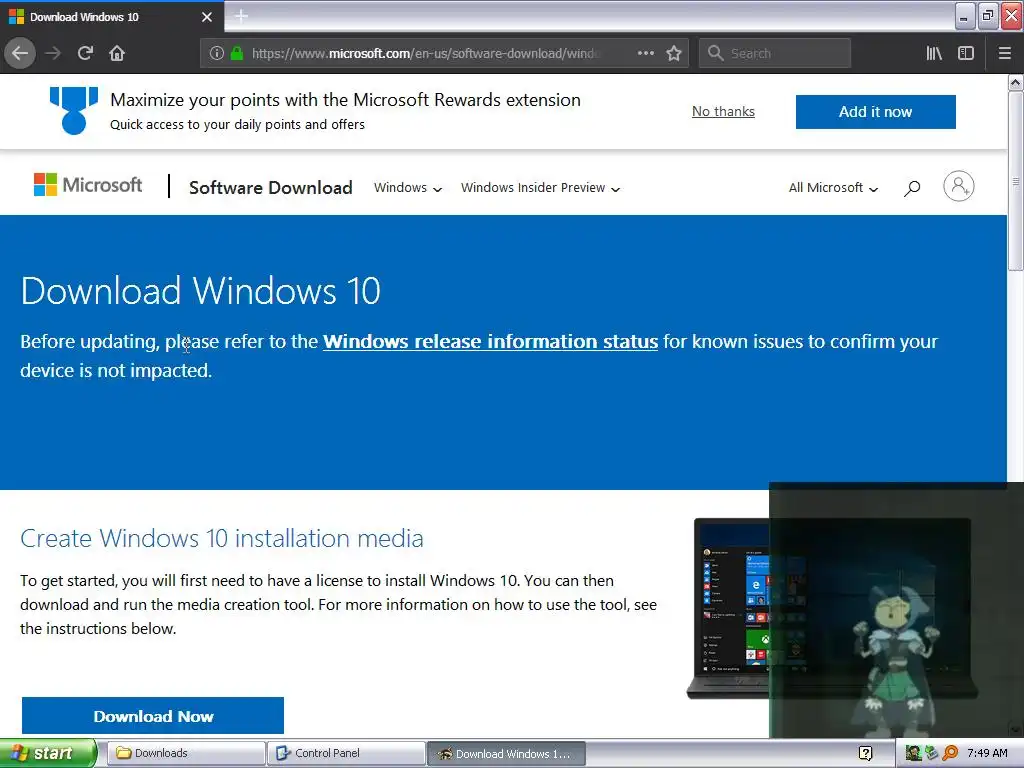Image resolution: width=1024 pixels, height=768 pixels.
Task: Open Microsoft site search magnifier
Action: 912,188
